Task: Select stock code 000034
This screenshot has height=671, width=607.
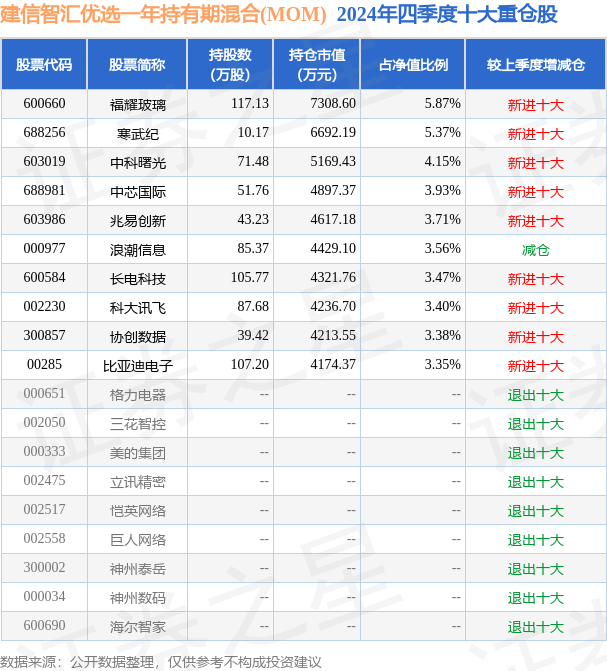Action: 45,597
